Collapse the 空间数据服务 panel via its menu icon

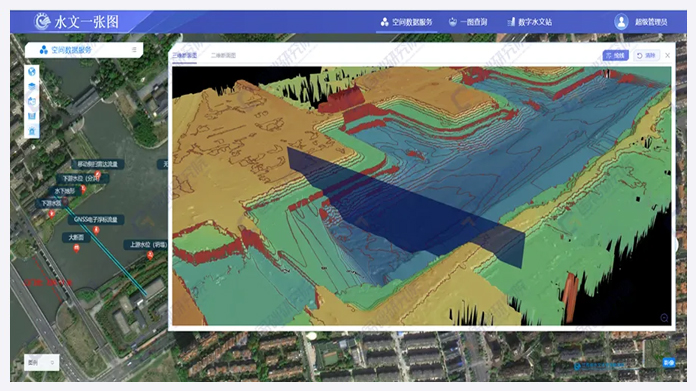(134, 50)
